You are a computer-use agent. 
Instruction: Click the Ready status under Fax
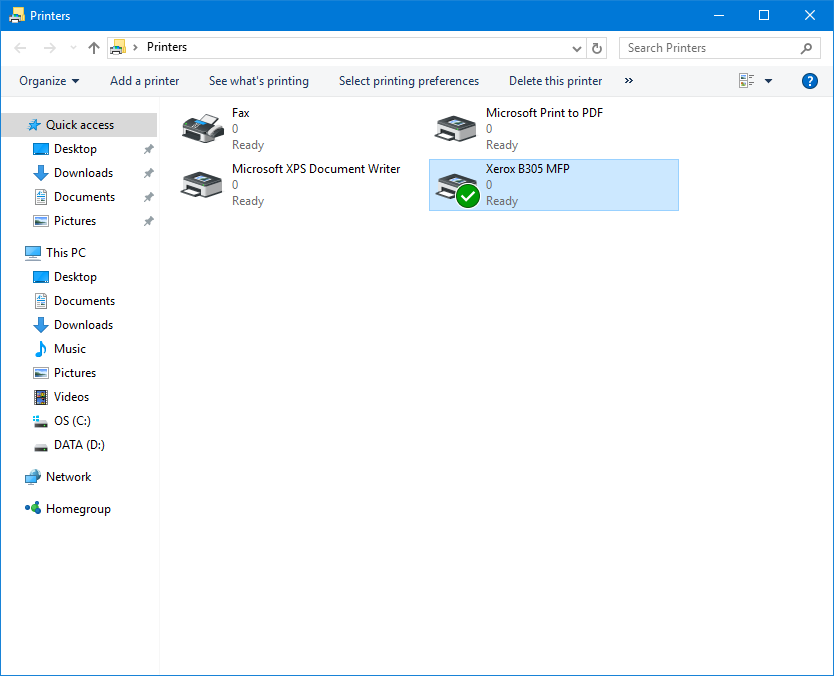click(248, 145)
